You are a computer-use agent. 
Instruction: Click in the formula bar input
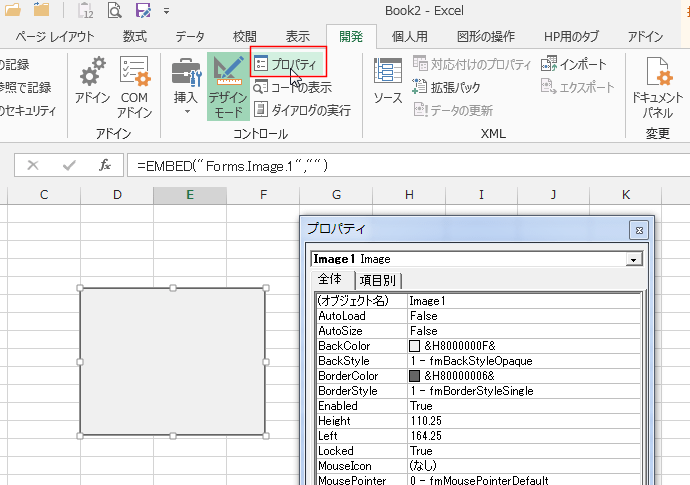400,165
